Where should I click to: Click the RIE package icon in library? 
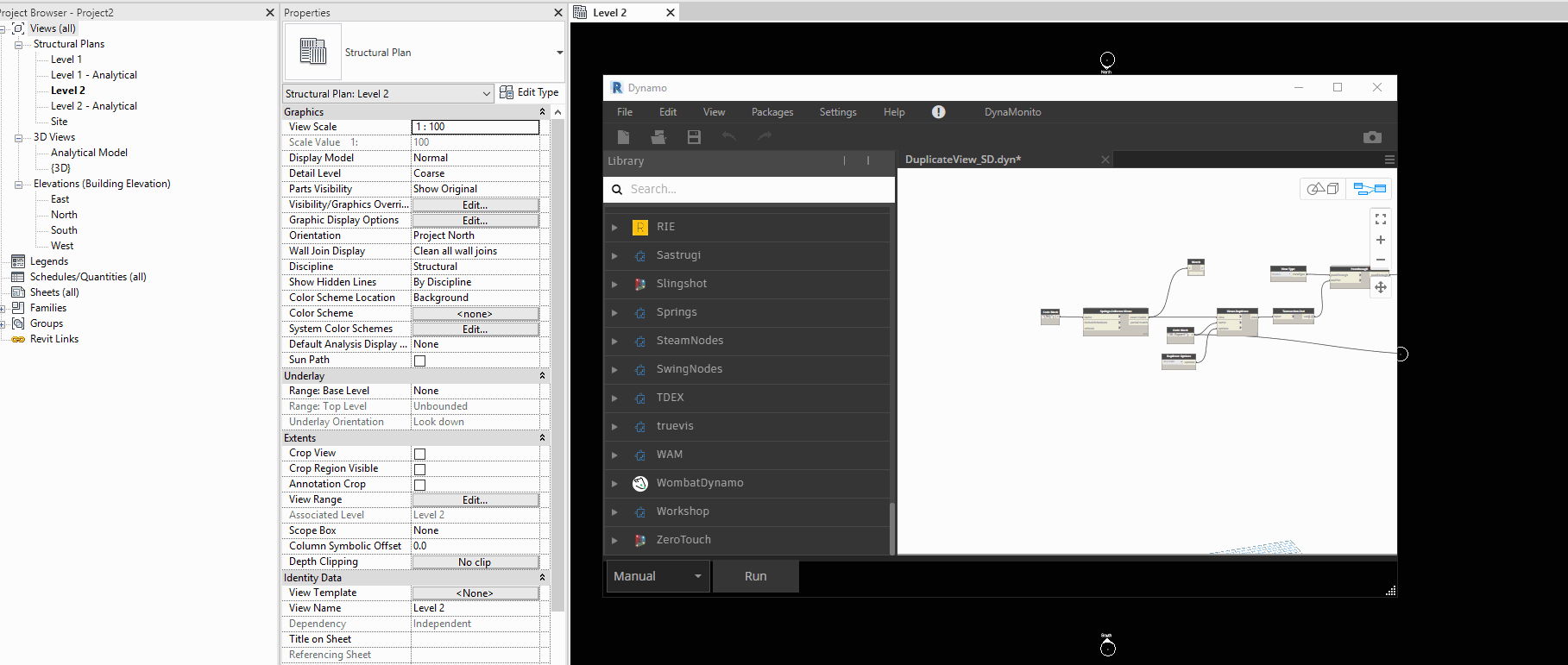point(640,227)
